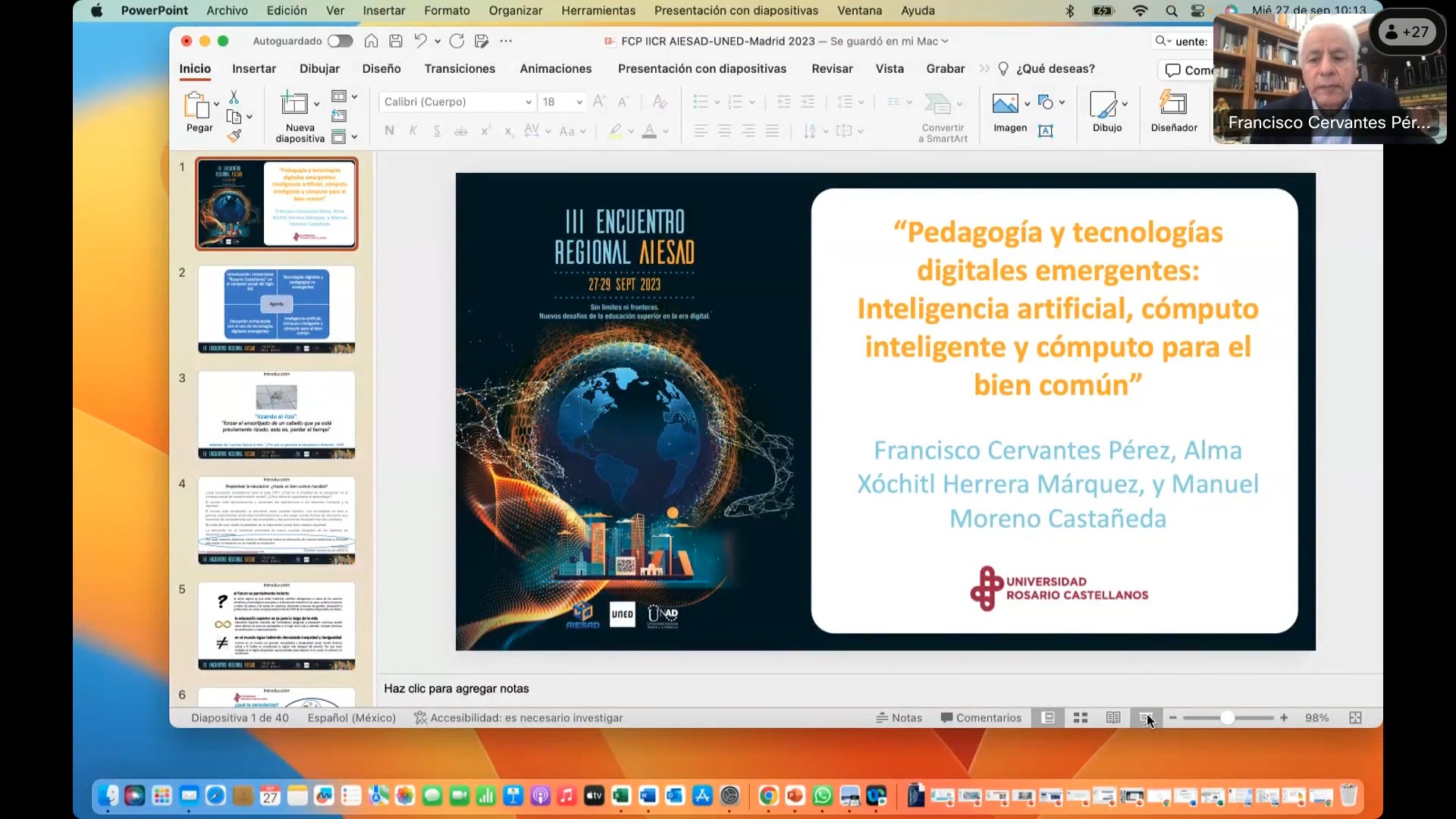The height and width of the screenshot is (819, 1456).
Task: Open Reading view from status bar
Action: 1113,717
